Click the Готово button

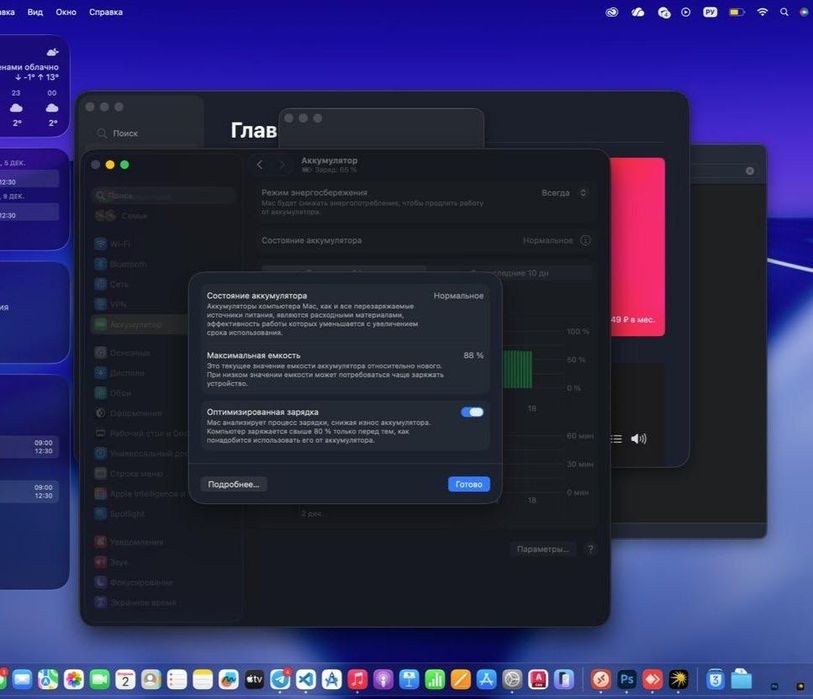(469, 484)
